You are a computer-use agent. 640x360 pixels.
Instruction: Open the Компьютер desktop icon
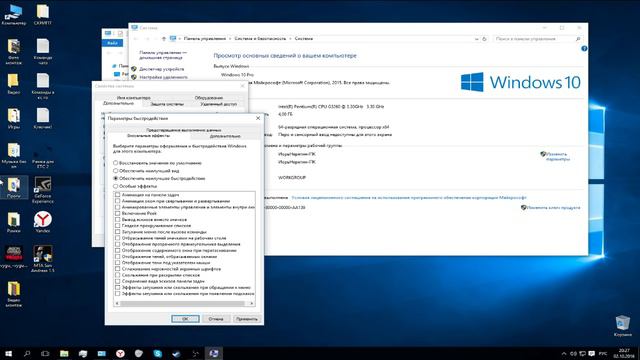click(13, 14)
